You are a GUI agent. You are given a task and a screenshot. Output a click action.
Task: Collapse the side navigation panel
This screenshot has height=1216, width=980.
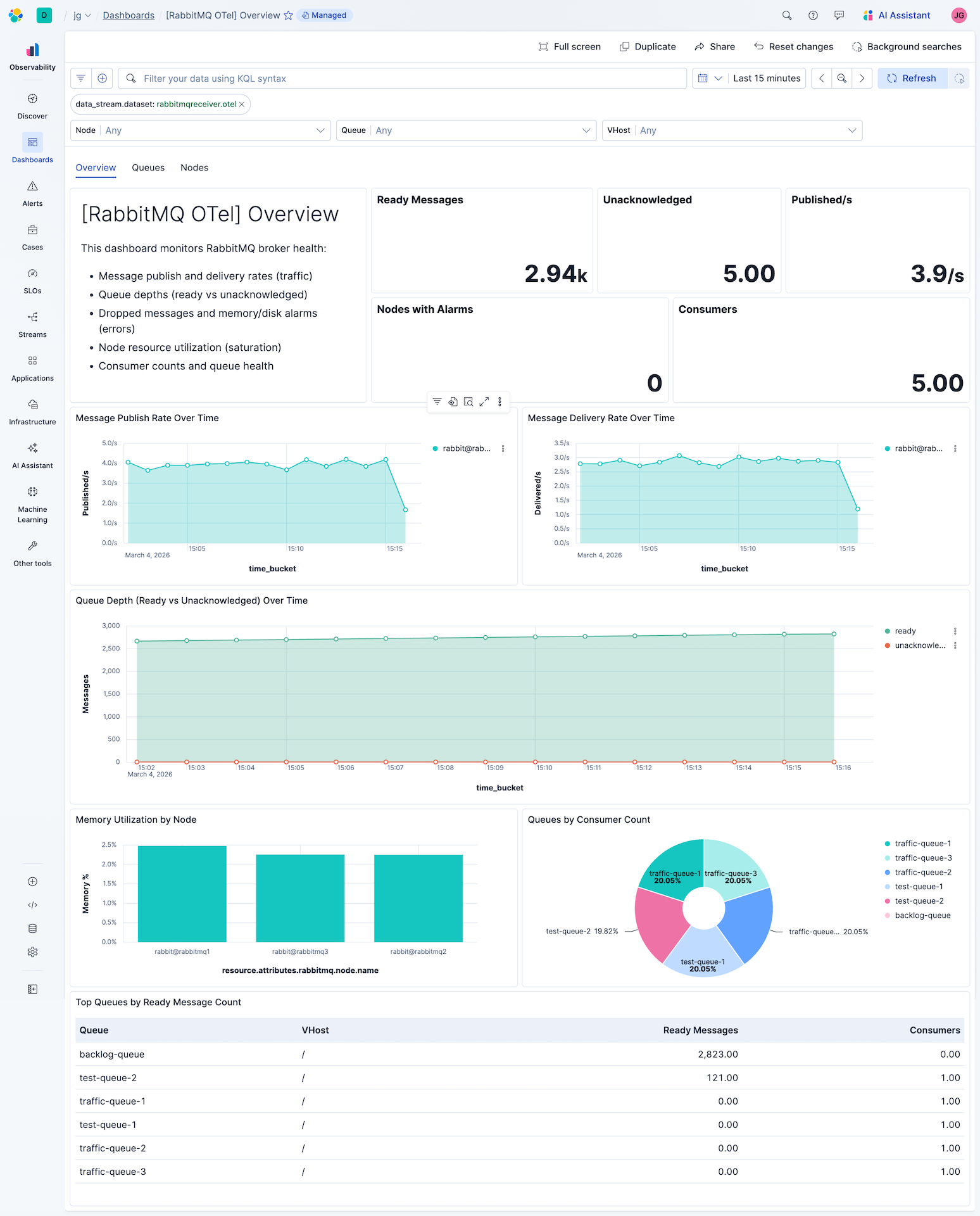32,989
